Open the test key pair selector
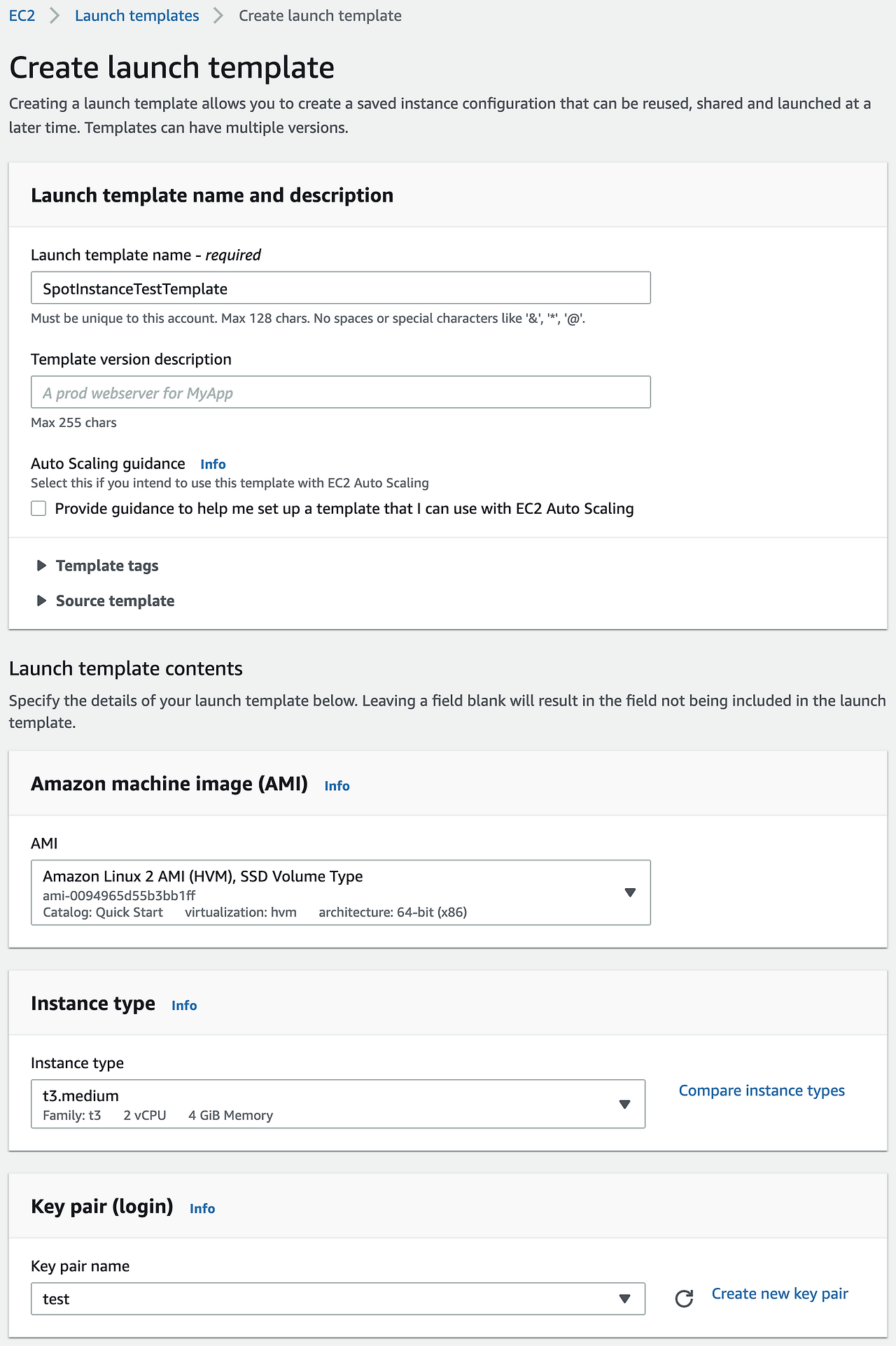Image resolution: width=896 pixels, height=1346 pixels. click(x=338, y=1298)
